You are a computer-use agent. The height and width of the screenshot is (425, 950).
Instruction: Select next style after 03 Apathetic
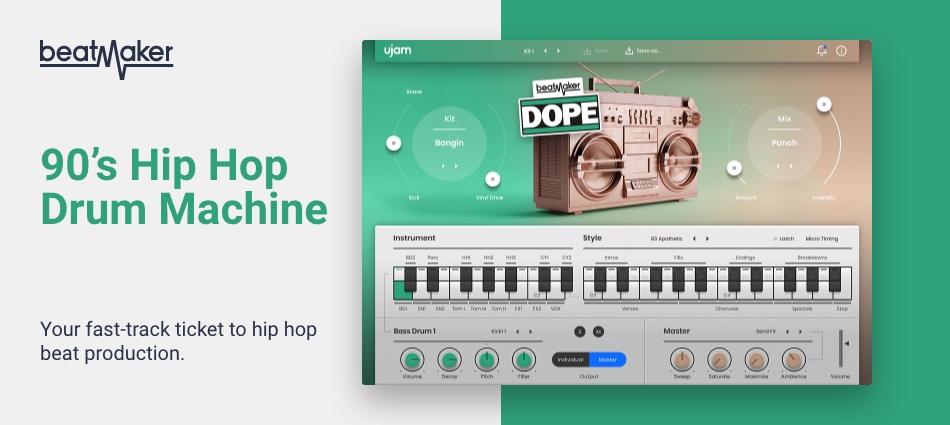click(707, 239)
